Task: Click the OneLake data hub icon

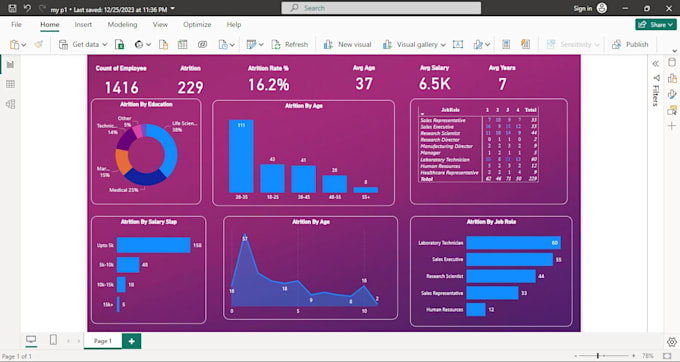Action: click(139, 44)
